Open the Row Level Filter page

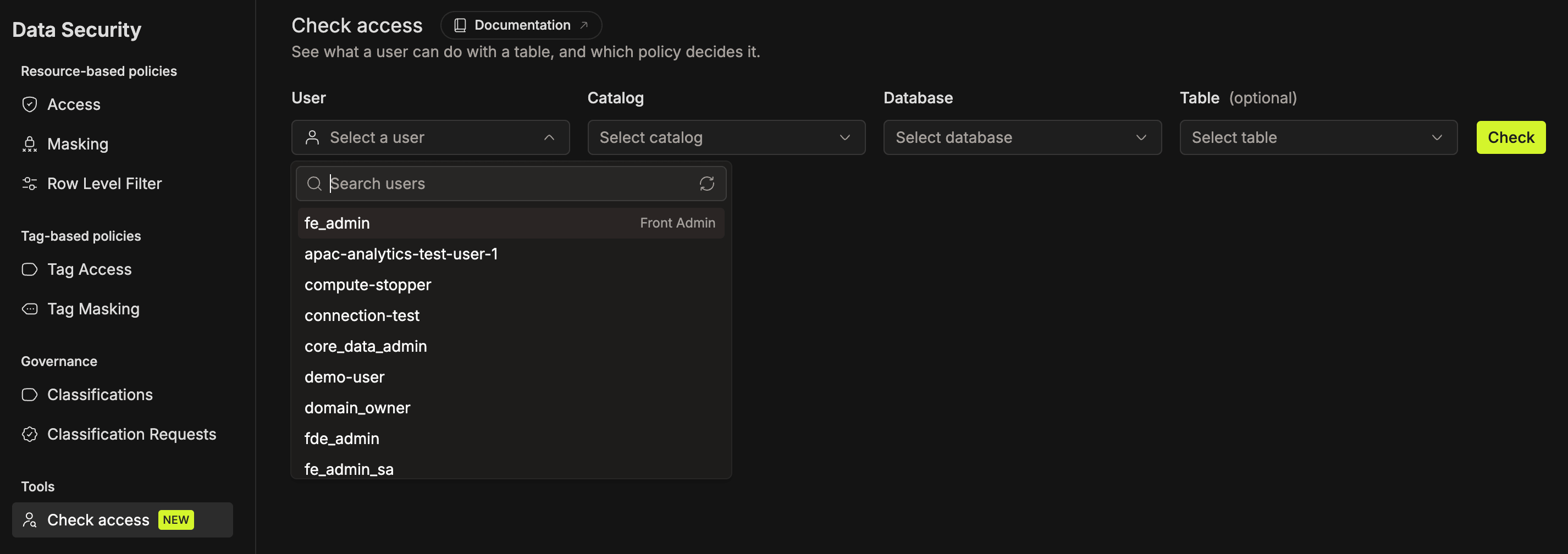tap(123, 184)
